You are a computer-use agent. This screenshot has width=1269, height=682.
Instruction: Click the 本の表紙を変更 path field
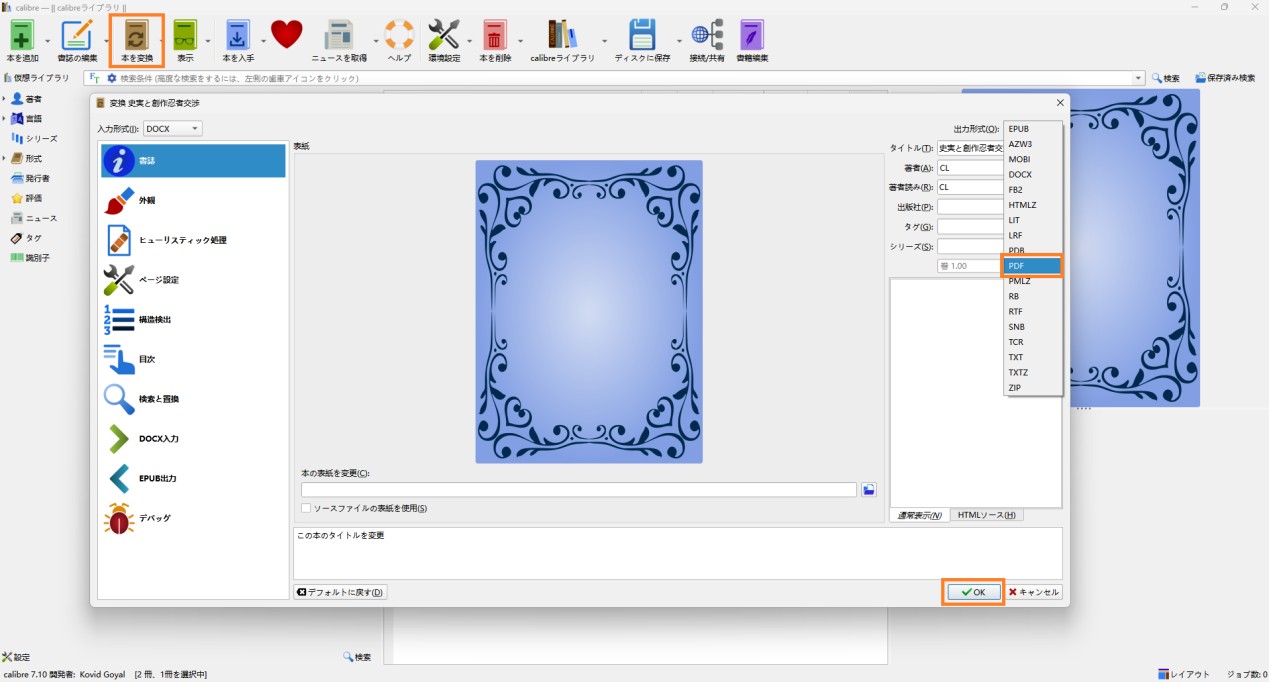579,490
